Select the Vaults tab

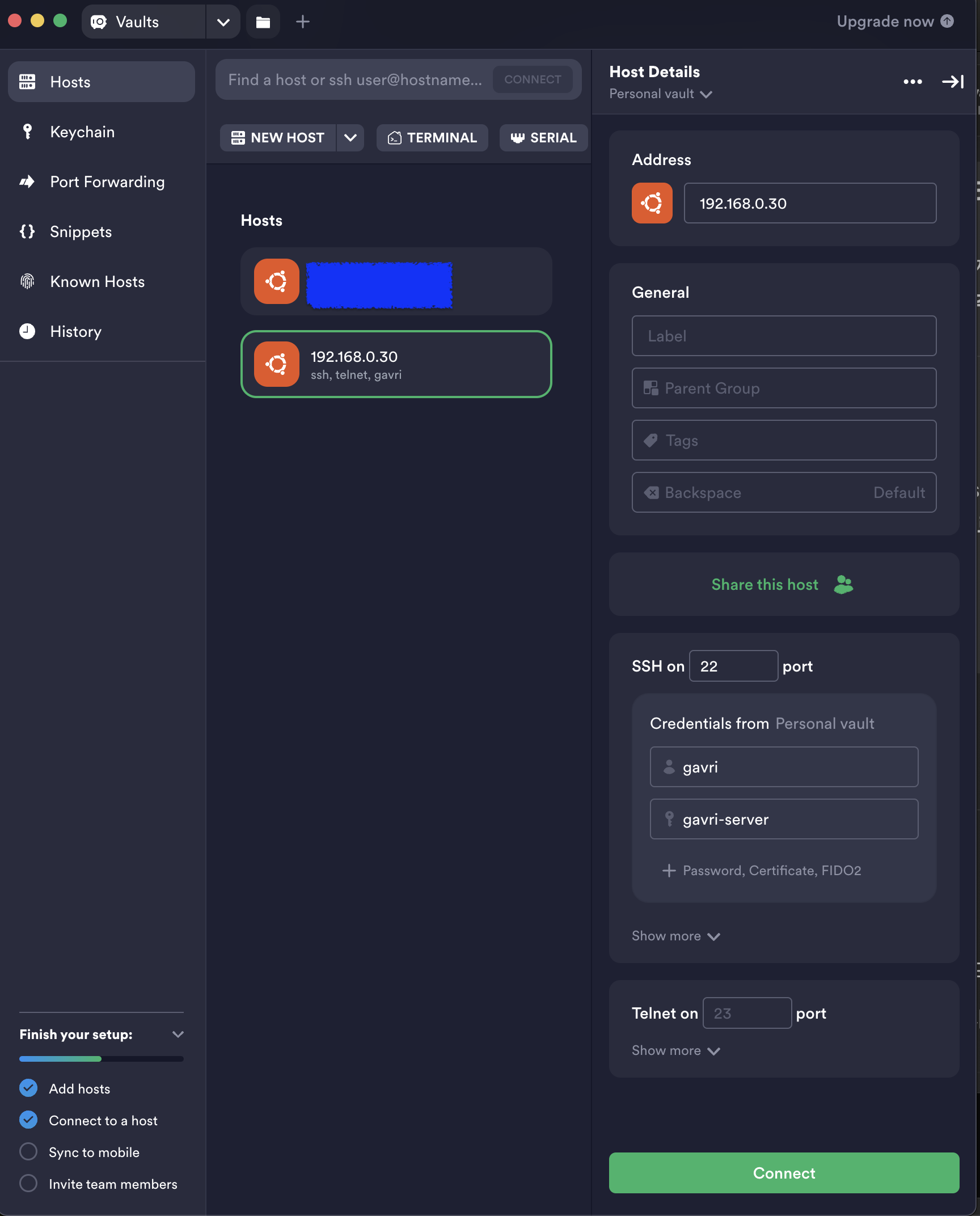(x=144, y=22)
